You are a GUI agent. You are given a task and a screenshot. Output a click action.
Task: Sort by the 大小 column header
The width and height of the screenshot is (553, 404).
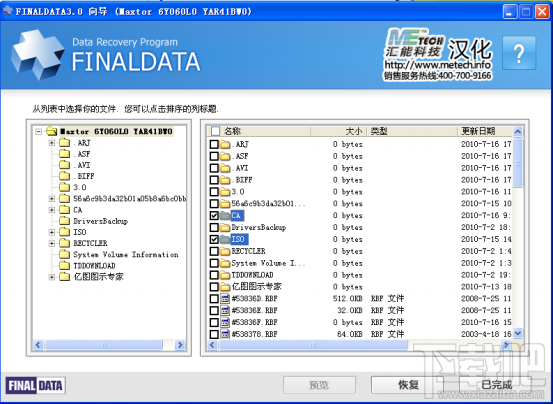(339, 131)
